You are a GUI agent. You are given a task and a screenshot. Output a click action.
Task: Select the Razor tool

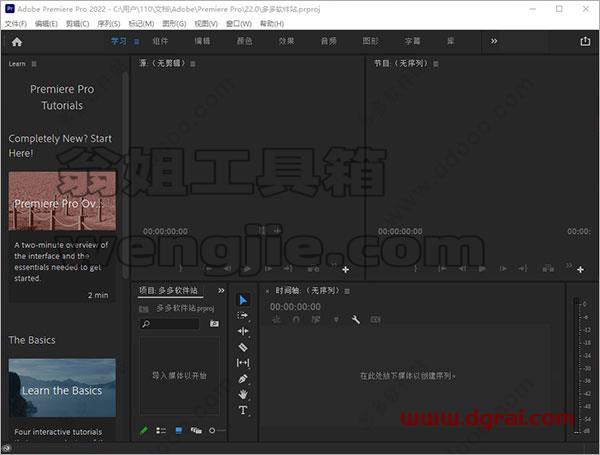pos(243,347)
